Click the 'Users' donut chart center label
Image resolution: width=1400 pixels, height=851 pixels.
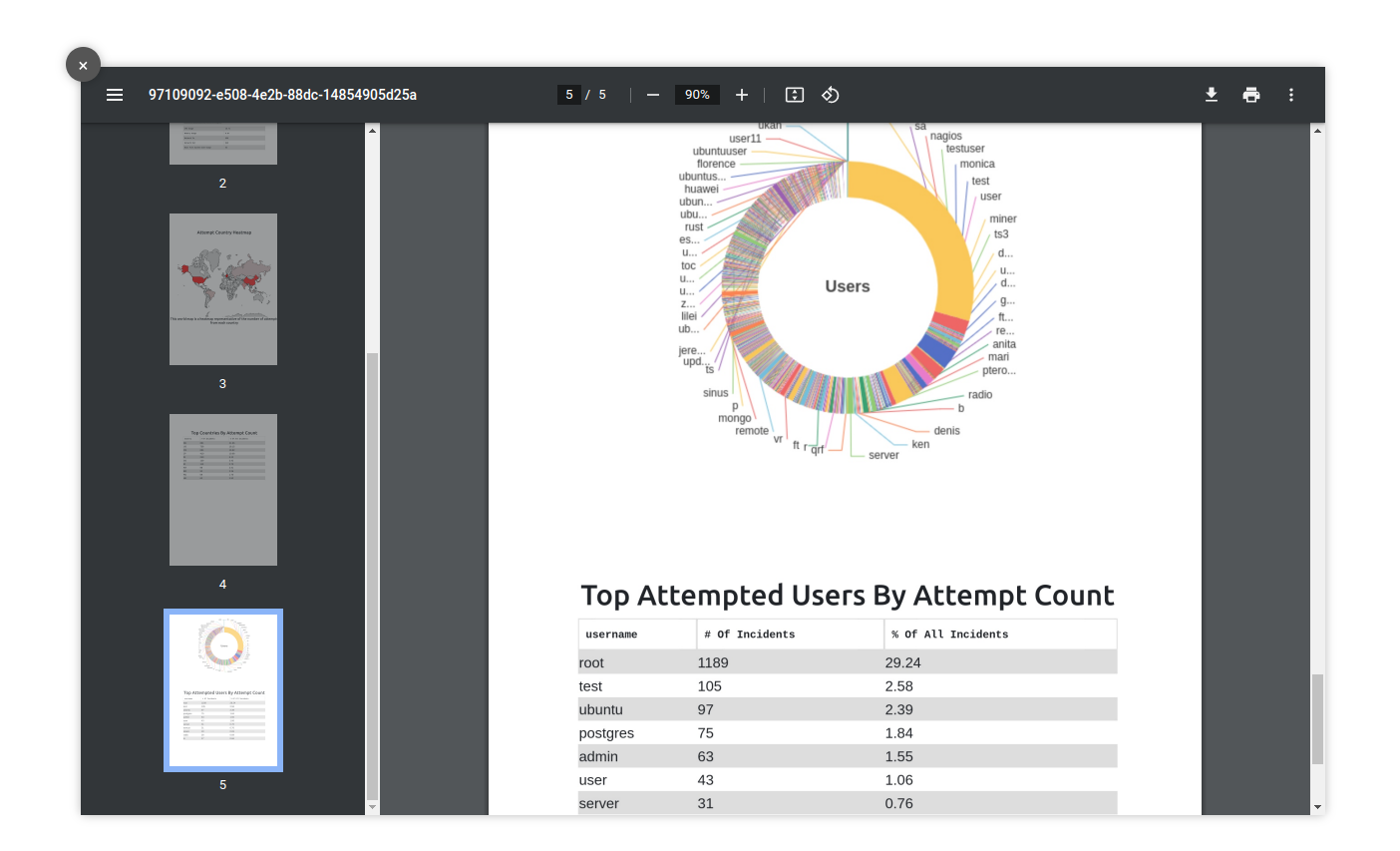point(848,286)
